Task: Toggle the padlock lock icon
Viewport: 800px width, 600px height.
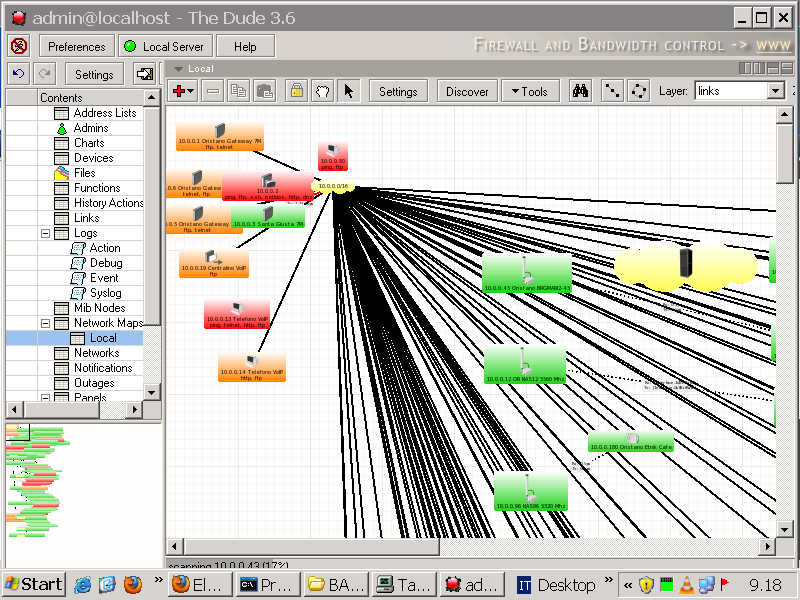Action: point(297,91)
